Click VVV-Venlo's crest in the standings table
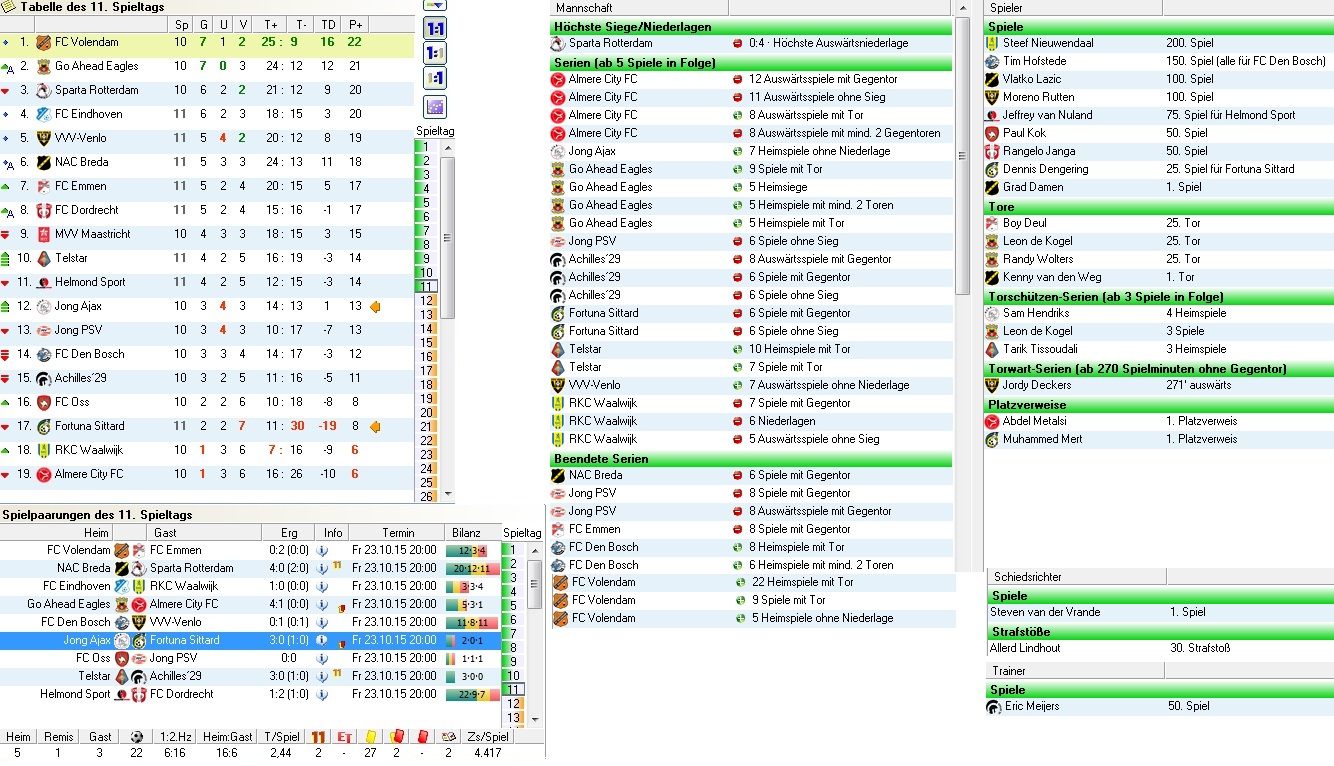The height and width of the screenshot is (766, 1334). 42,138
